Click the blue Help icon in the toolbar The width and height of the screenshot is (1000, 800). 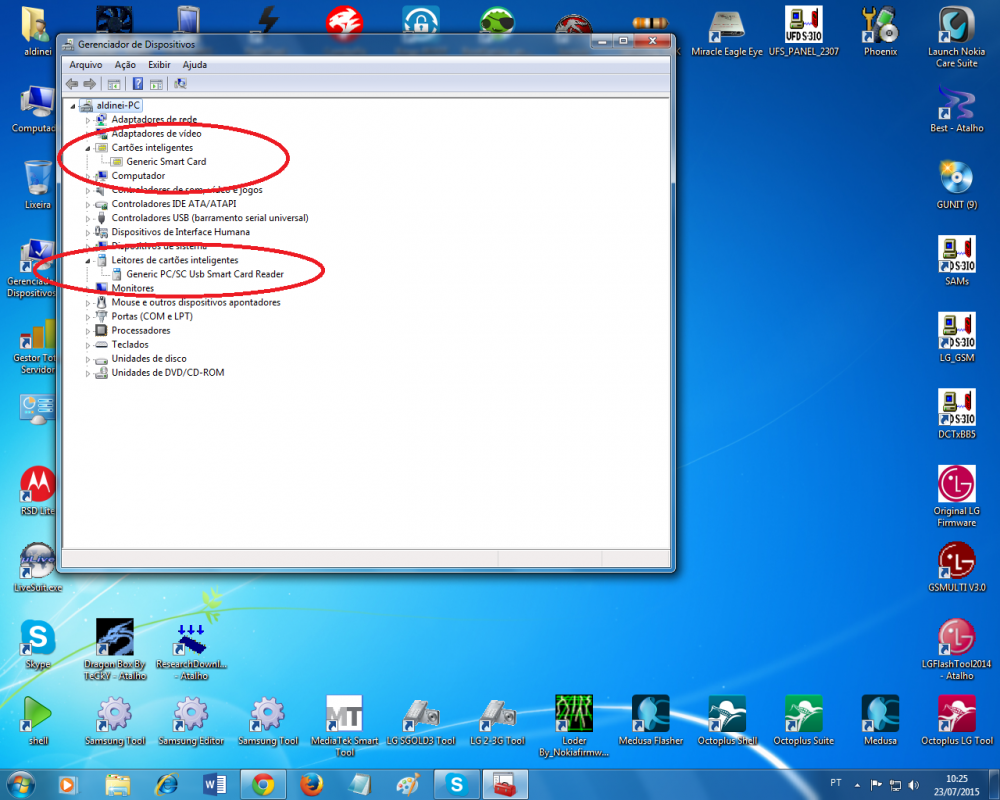137,84
